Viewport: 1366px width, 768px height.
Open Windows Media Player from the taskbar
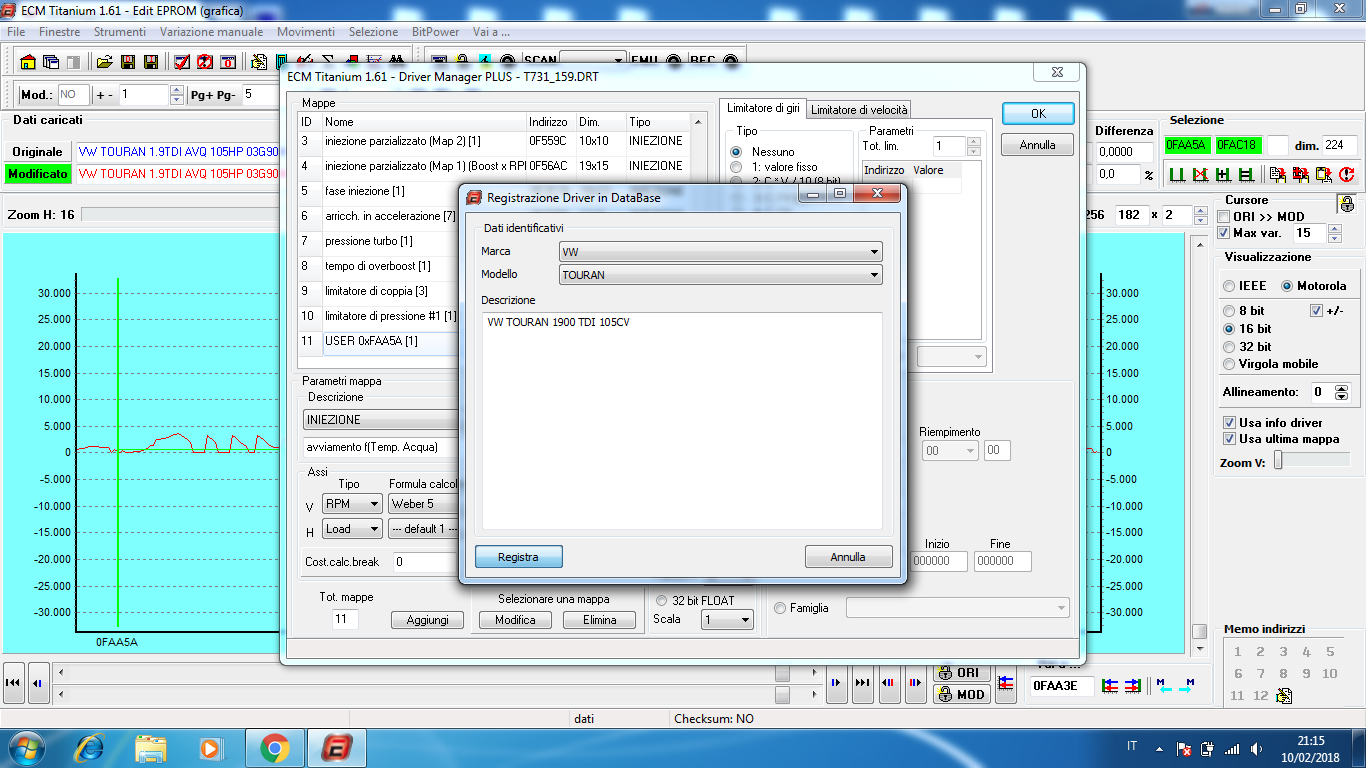pyautogui.click(x=210, y=747)
